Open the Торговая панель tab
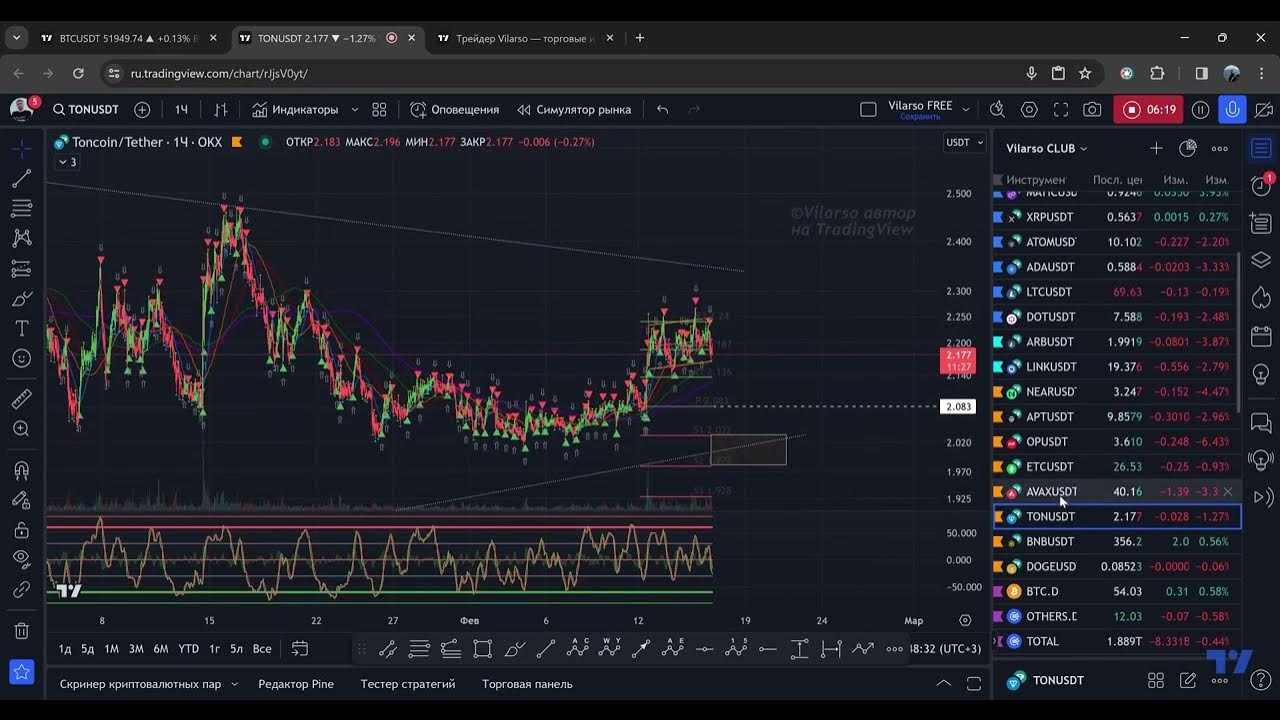The height and width of the screenshot is (720, 1280). (527, 684)
